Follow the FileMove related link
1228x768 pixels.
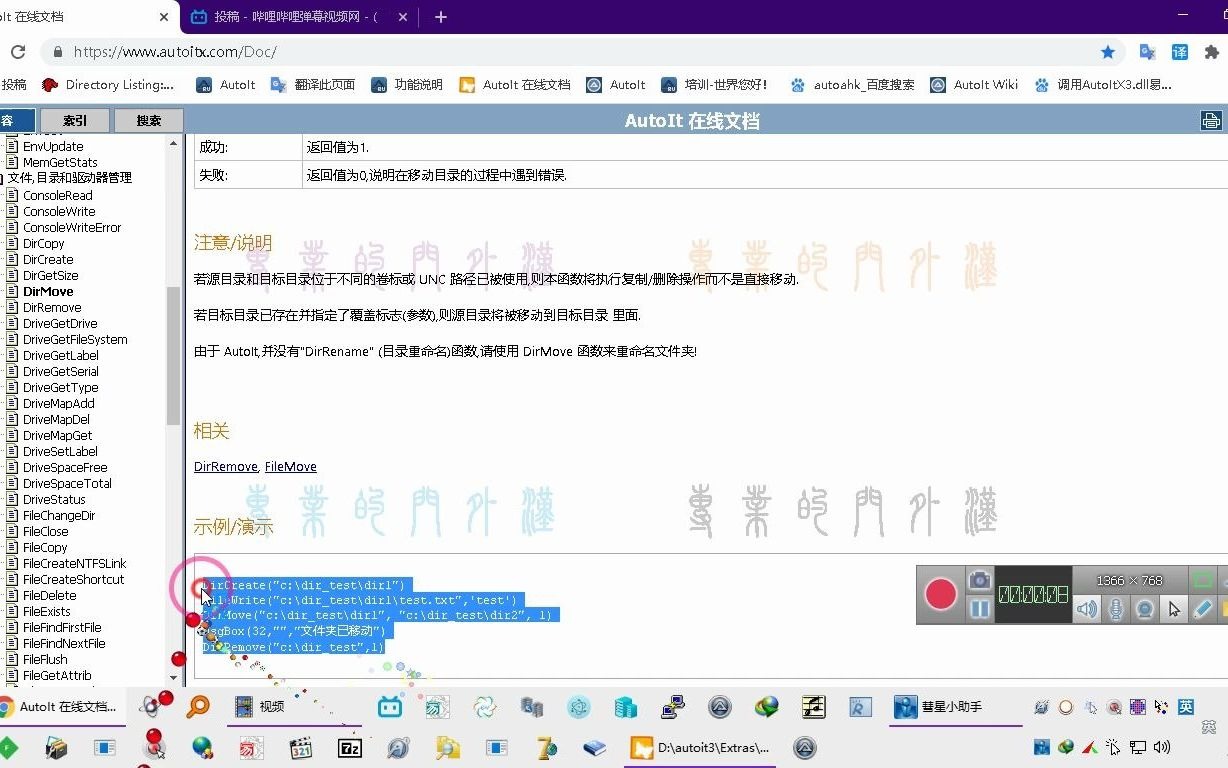[290, 466]
